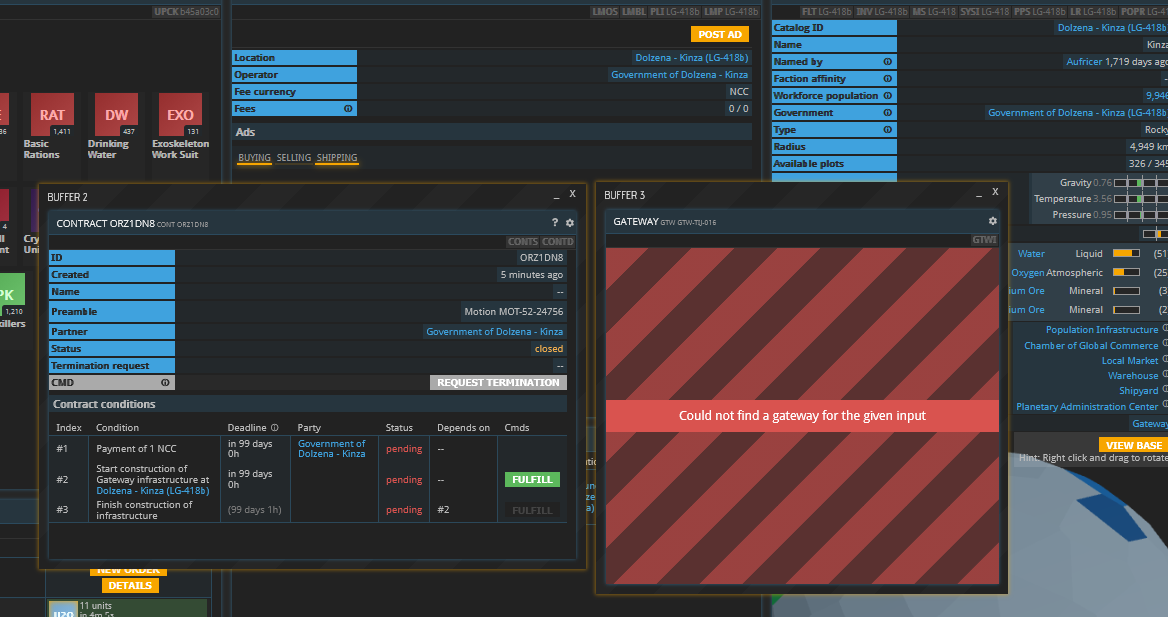Open the Gateway buffer settings gear

993,221
